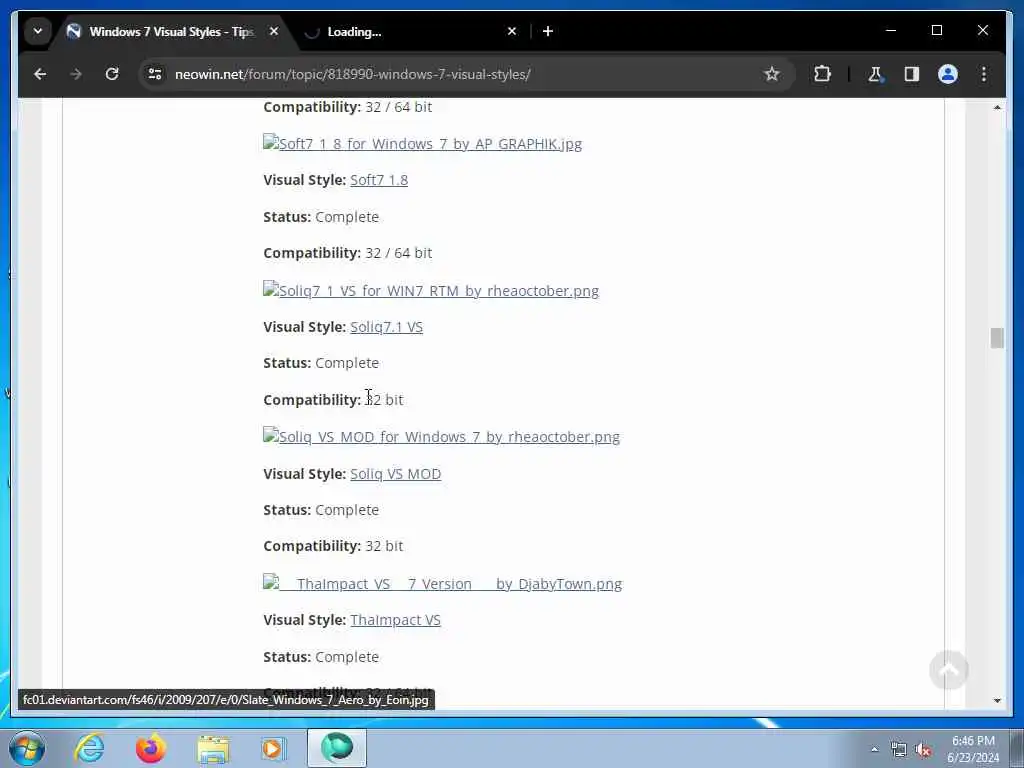Screen dimensions: 1024x768
Task: Open the ThaImpact VS link
Action: (396, 620)
